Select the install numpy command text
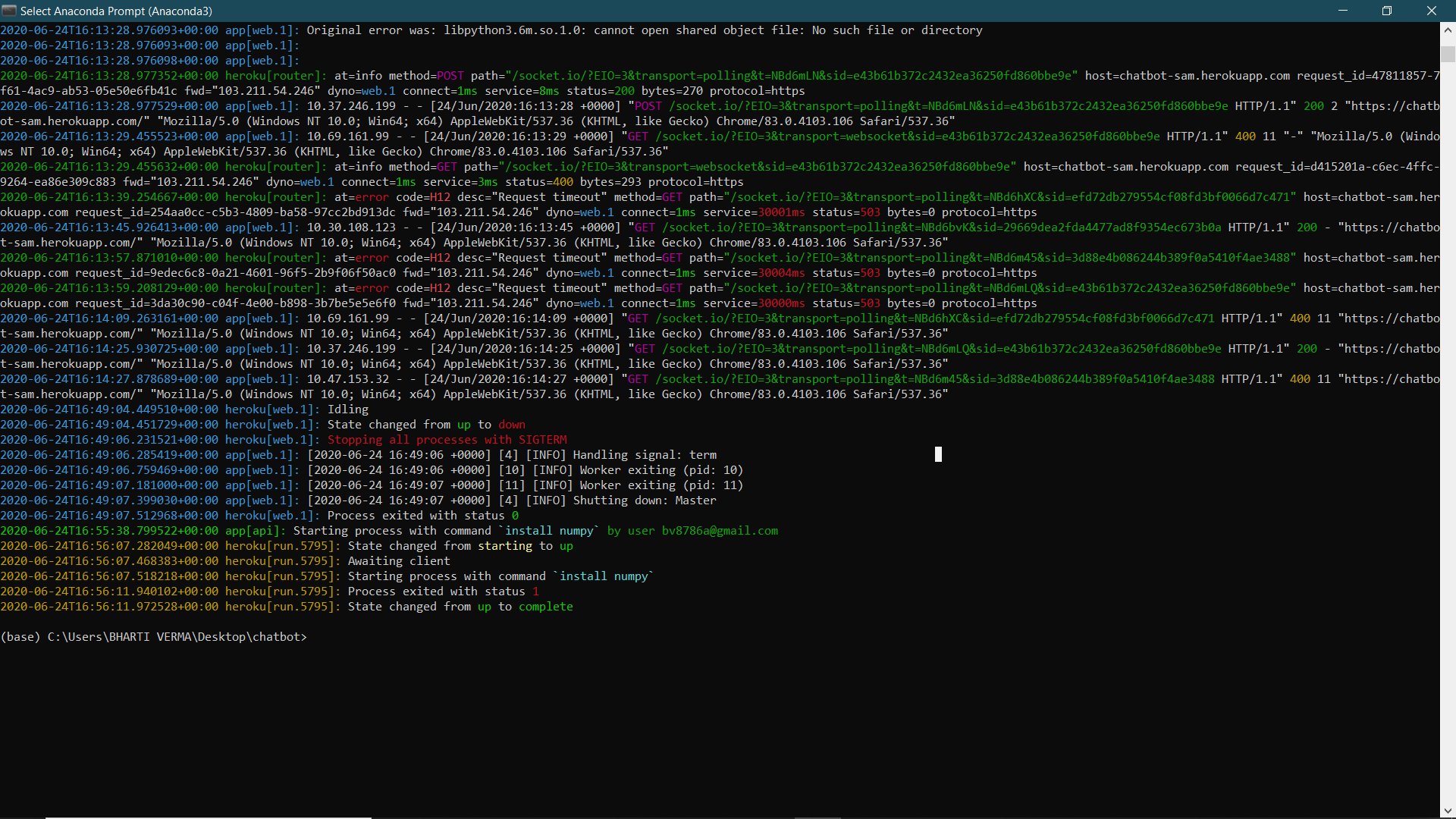The height and width of the screenshot is (819, 1456). tap(551, 531)
